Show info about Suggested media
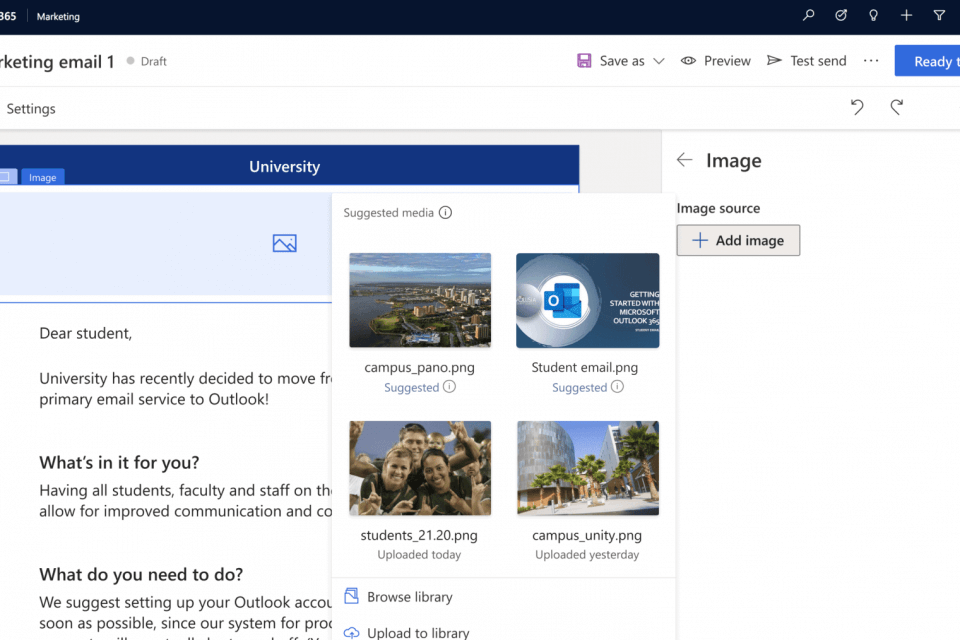Image resolution: width=960 pixels, height=640 pixels. coord(446,213)
